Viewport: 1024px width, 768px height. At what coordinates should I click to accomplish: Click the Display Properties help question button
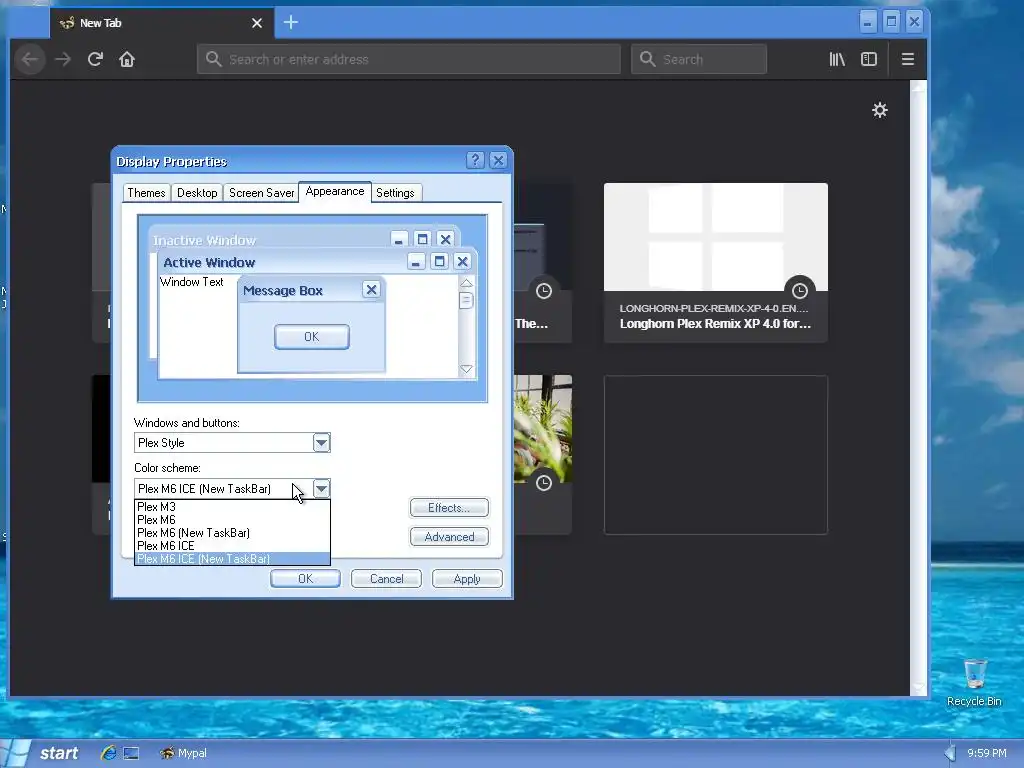pos(475,160)
